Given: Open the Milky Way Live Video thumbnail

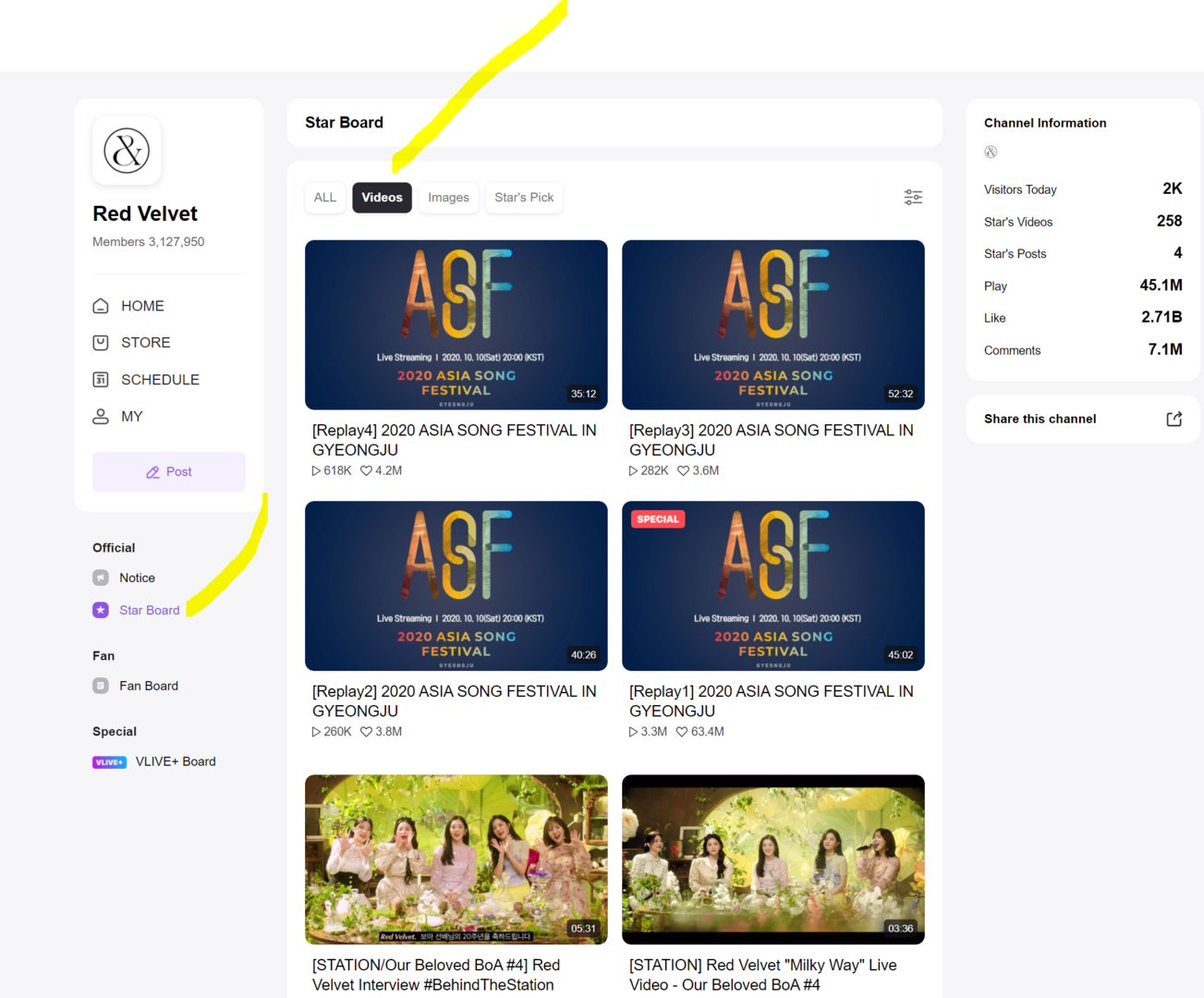Looking at the screenshot, I should pos(773,859).
